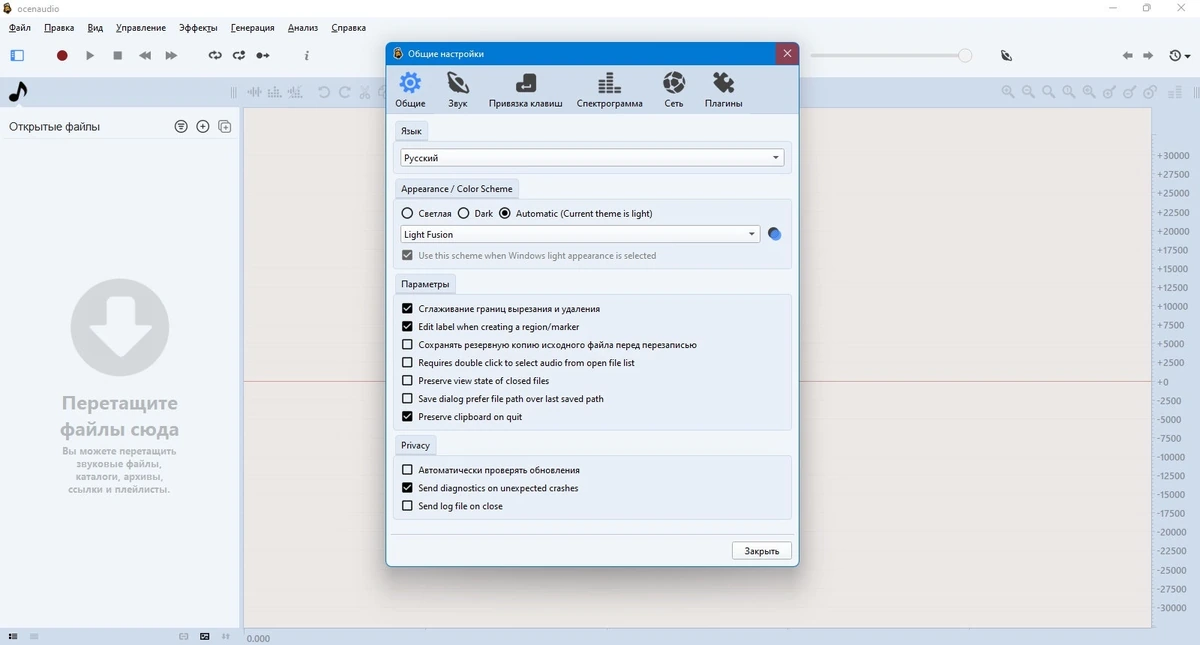Start recording with the red Record button

[x=62, y=56]
